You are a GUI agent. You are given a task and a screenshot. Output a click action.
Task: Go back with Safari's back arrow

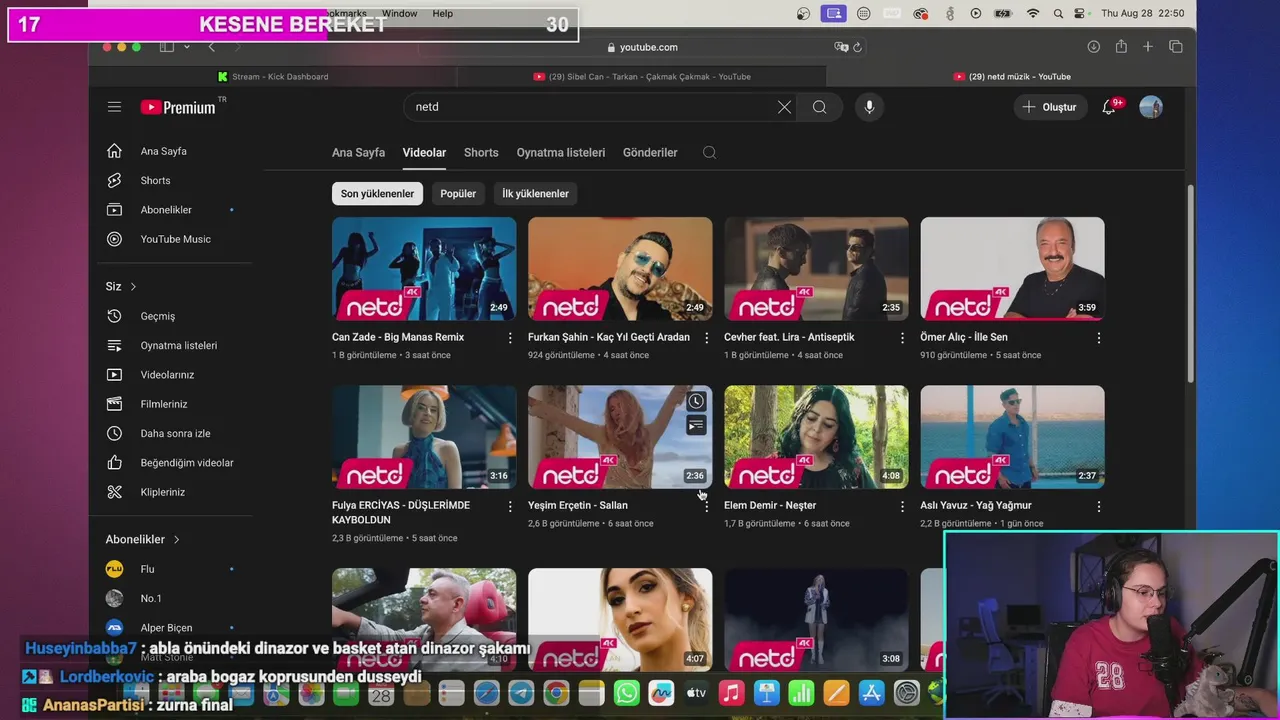coord(211,47)
